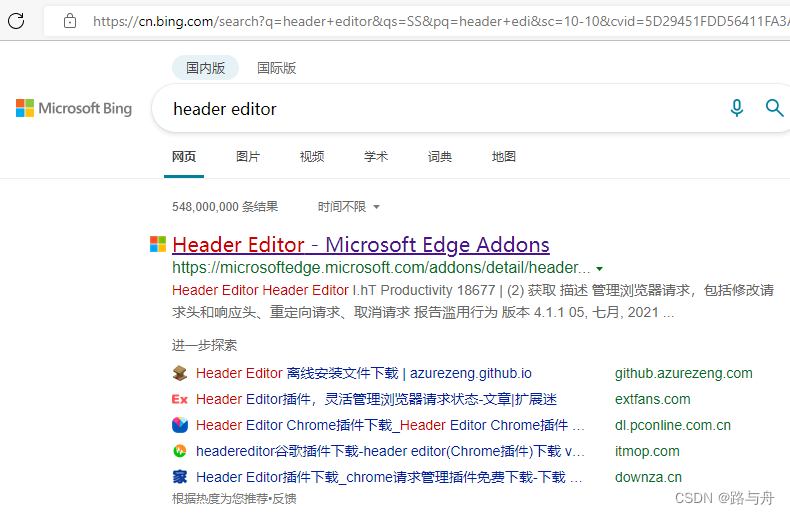Image resolution: width=790 pixels, height=514 pixels.
Task: Click the microsoftedge.microsoft.com green URL
Action: click(381, 268)
